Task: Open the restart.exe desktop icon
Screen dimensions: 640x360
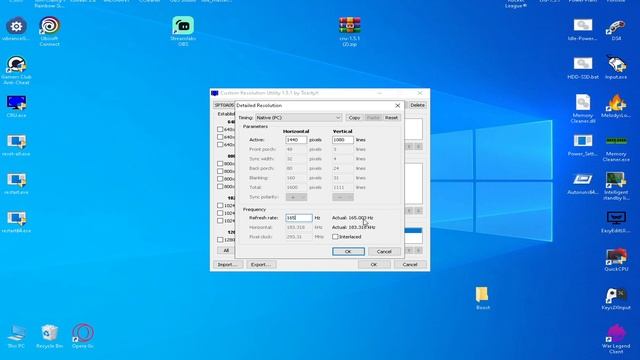Action: pos(16,180)
